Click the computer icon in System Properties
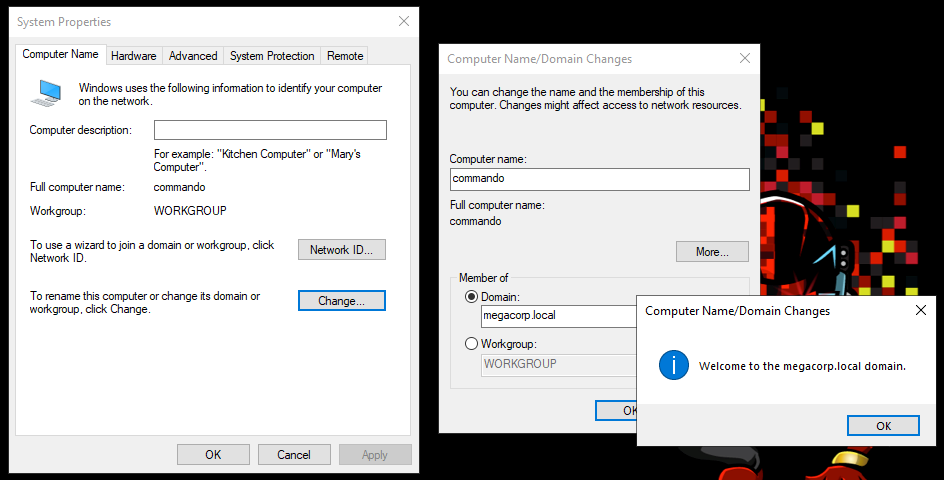This screenshot has height=480, width=944. [x=46, y=93]
